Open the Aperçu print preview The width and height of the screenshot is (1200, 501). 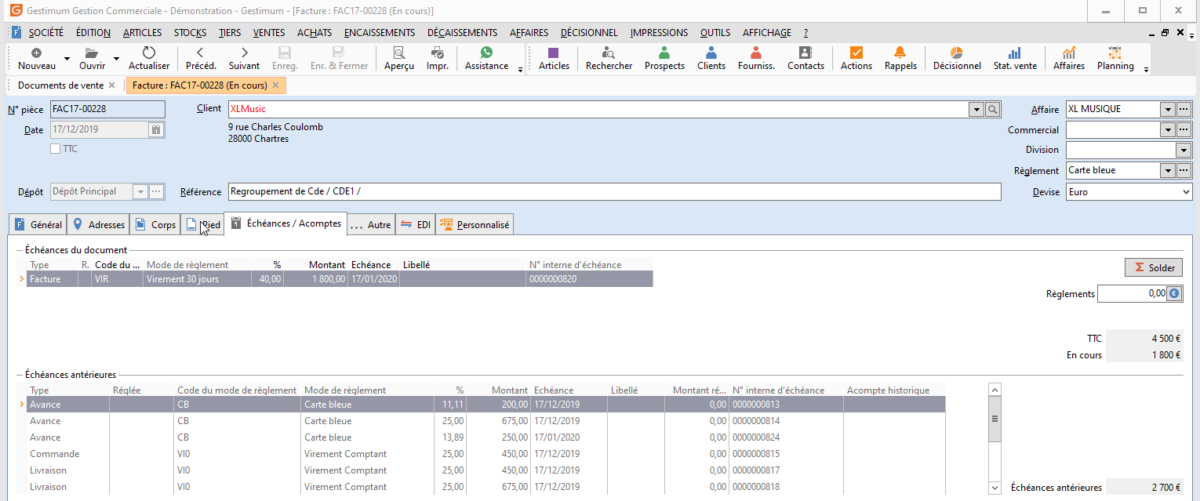[399, 52]
